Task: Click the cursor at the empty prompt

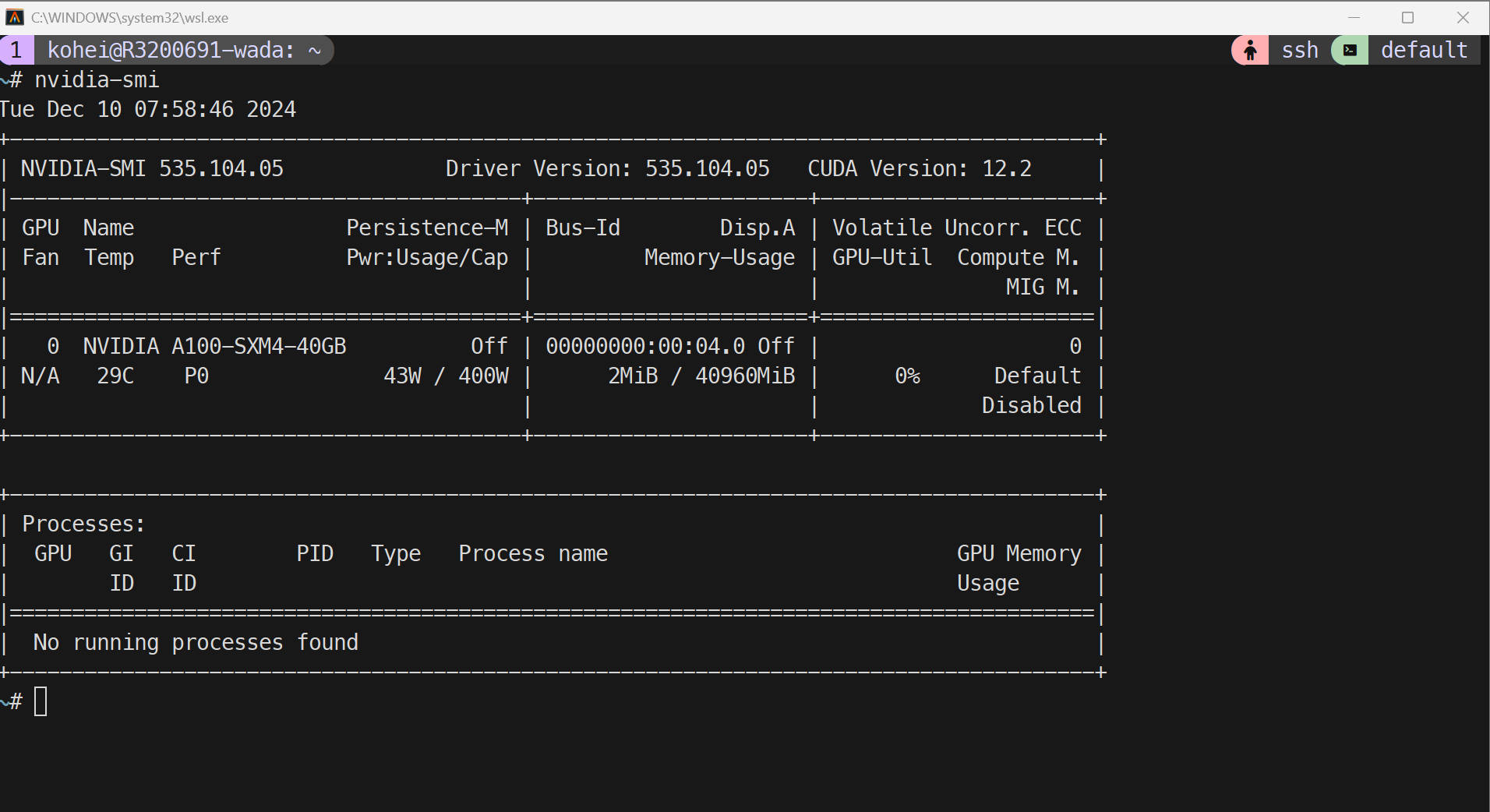Action: [41, 701]
